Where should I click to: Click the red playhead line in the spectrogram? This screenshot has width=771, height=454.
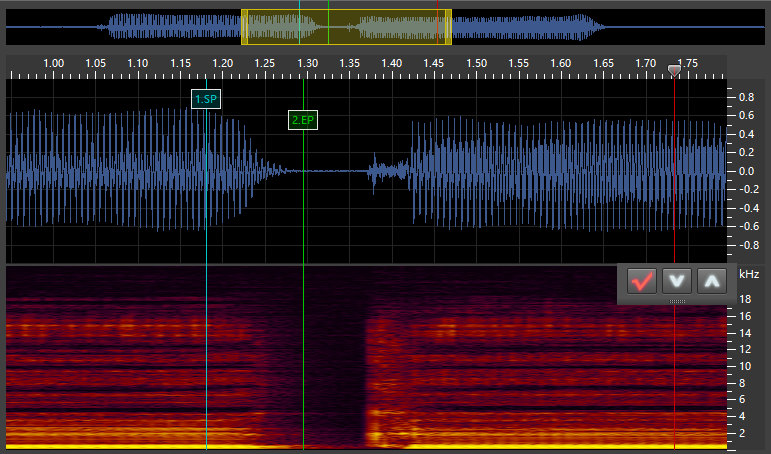675,380
